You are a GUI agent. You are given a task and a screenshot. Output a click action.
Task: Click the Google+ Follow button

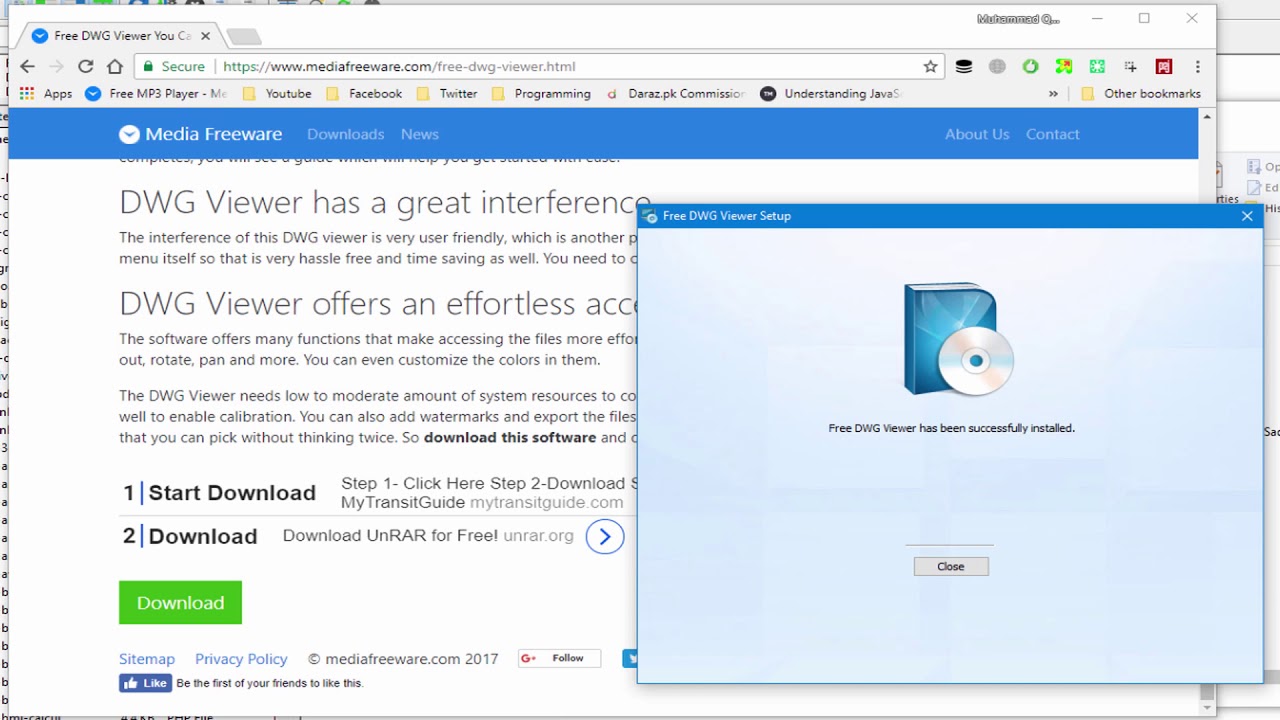(x=559, y=658)
